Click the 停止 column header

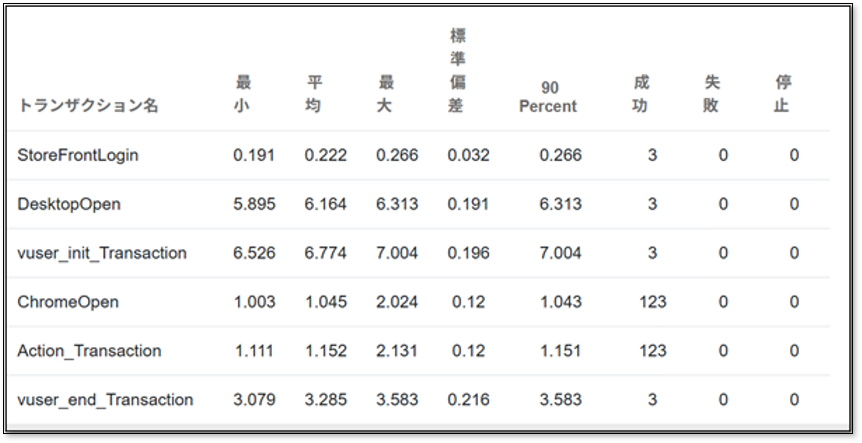point(783,94)
